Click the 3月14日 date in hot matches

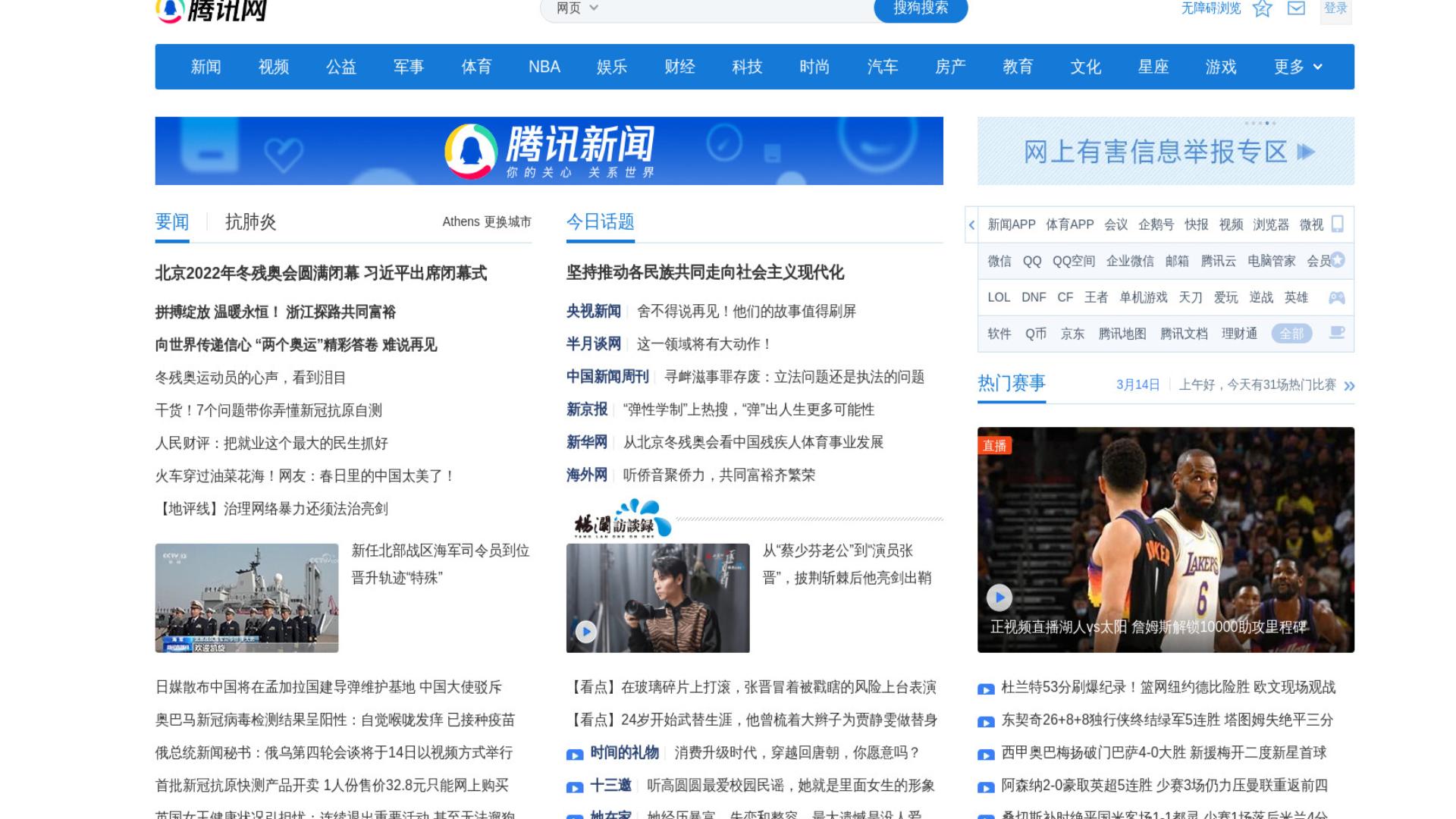point(1137,384)
